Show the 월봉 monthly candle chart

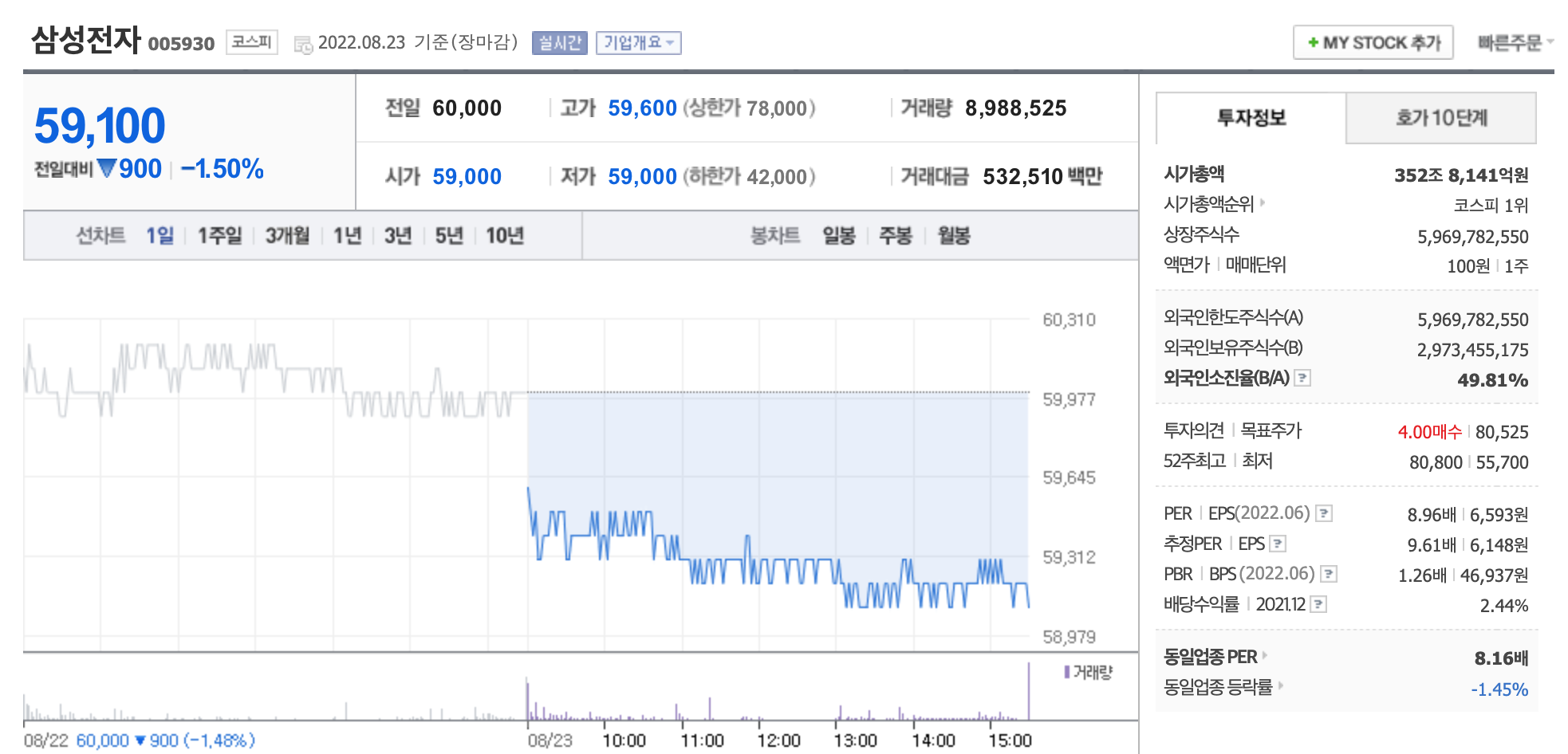[954, 236]
